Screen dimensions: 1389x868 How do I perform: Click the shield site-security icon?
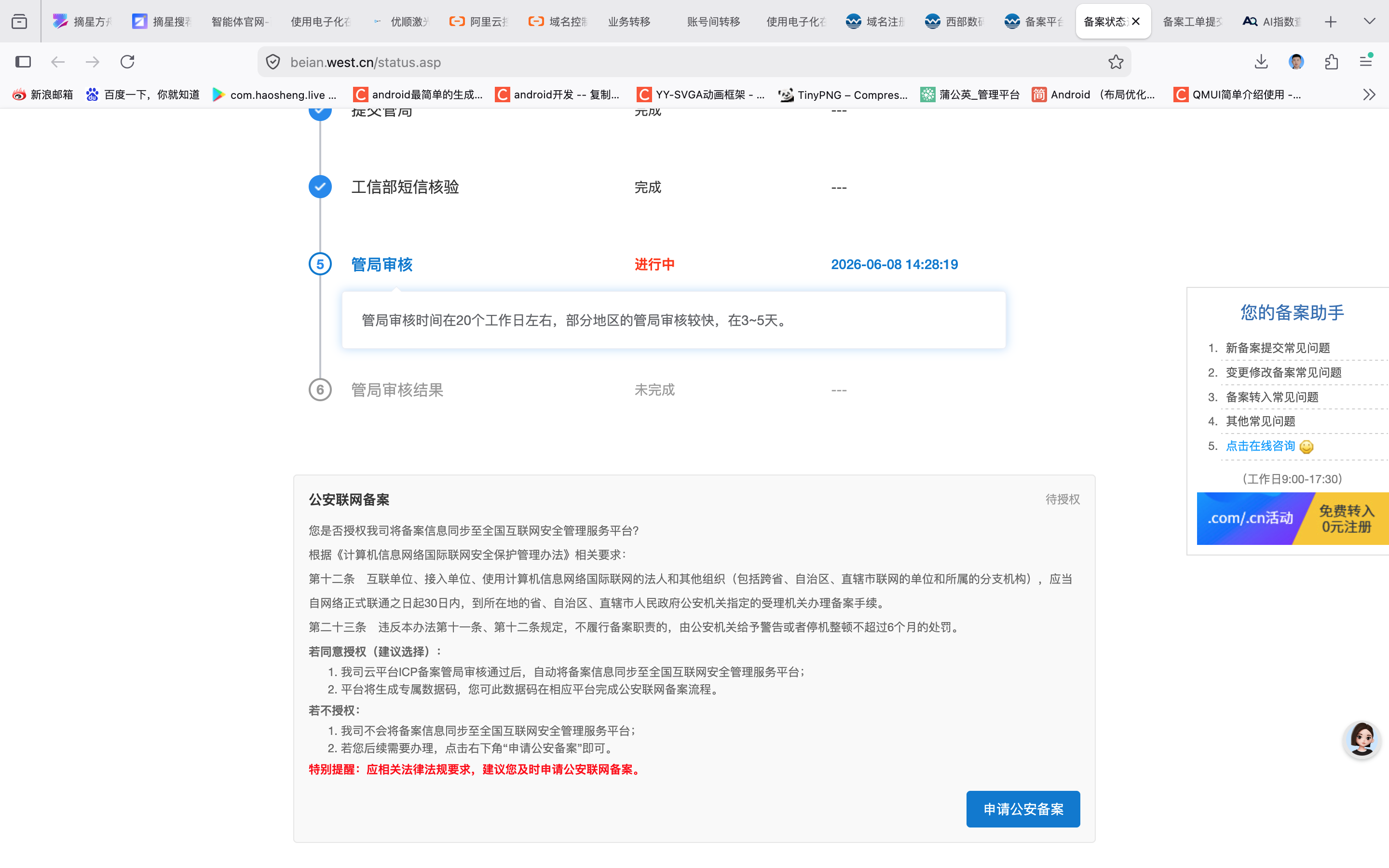point(273,62)
